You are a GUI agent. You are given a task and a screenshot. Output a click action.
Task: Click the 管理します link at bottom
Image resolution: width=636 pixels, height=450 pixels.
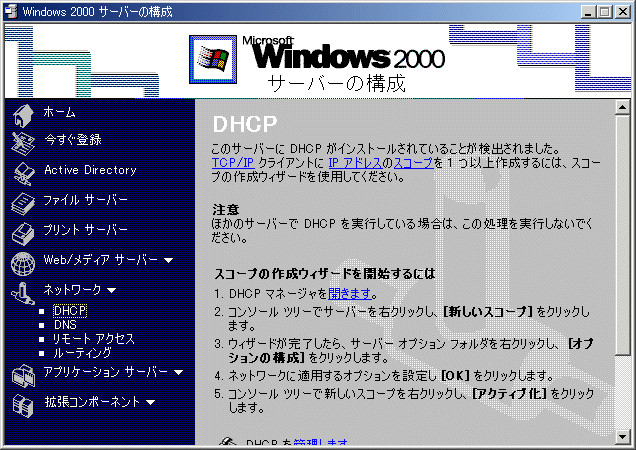[320, 442]
